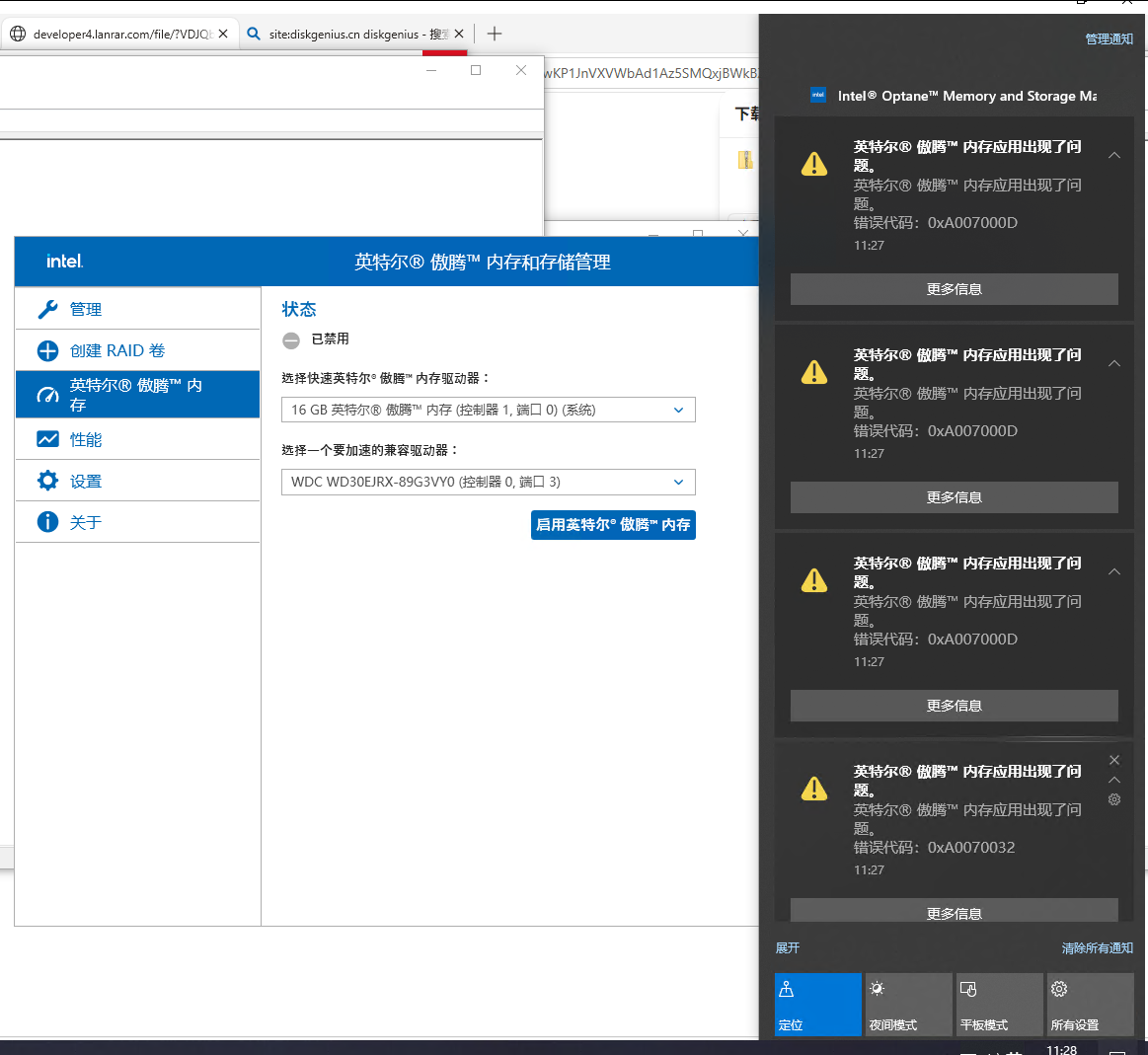Switch to the site:diskgenius.cn search tab
This screenshot has height=1055, width=1148.
pos(355,34)
